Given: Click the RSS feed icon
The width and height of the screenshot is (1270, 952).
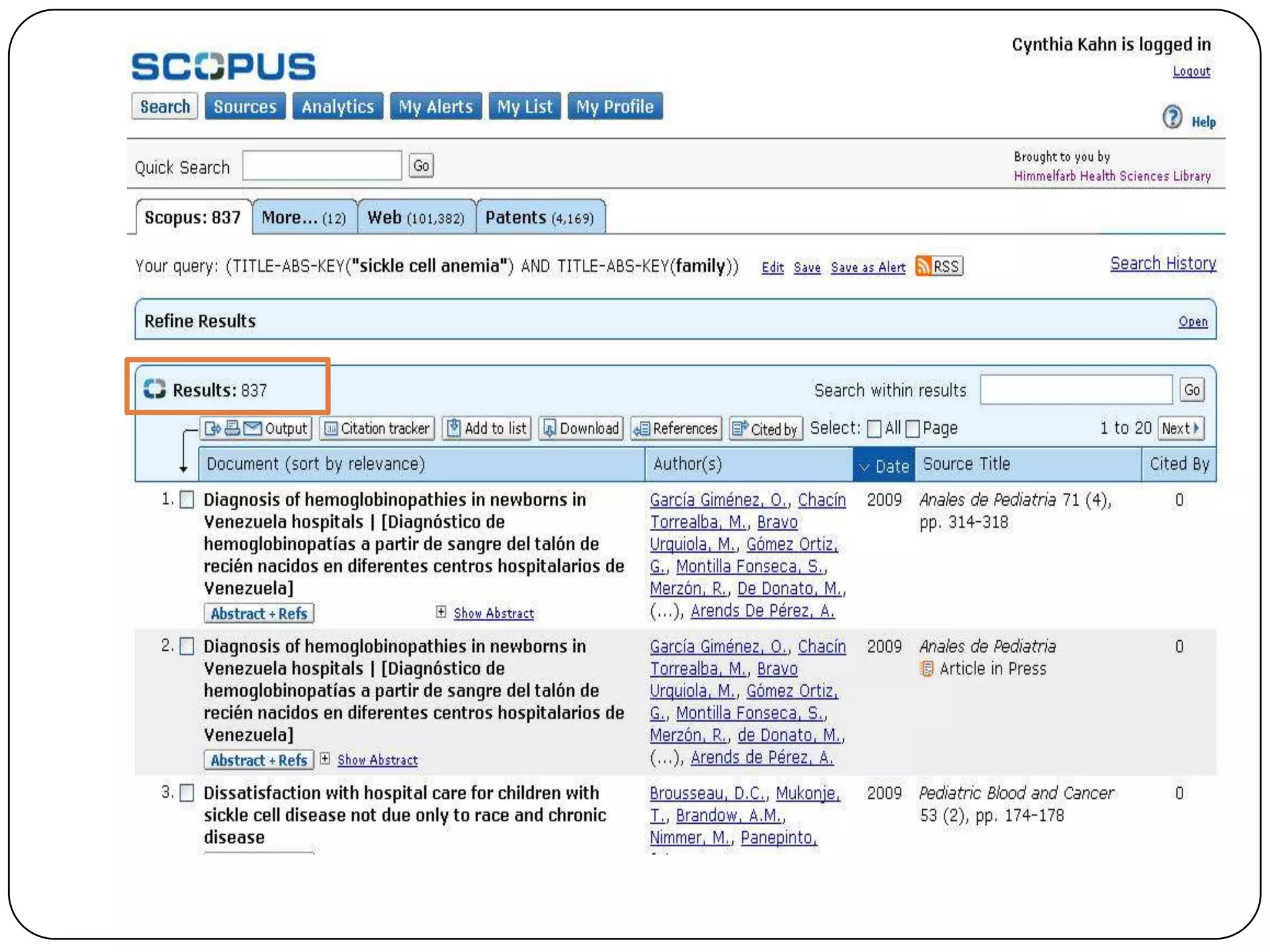Looking at the screenshot, I should tap(923, 267).
